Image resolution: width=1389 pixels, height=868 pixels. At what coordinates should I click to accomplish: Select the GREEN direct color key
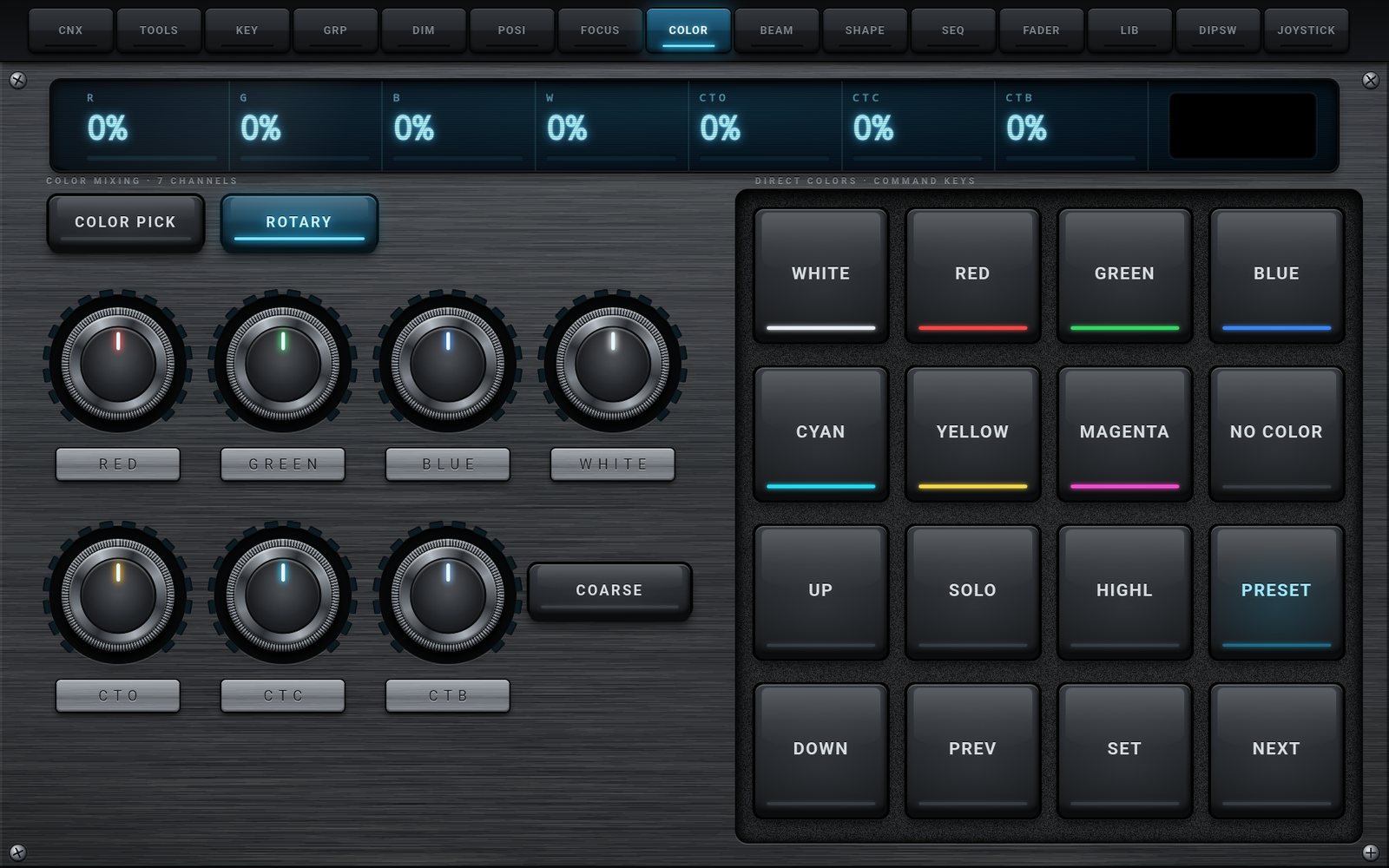(1124, 274)
